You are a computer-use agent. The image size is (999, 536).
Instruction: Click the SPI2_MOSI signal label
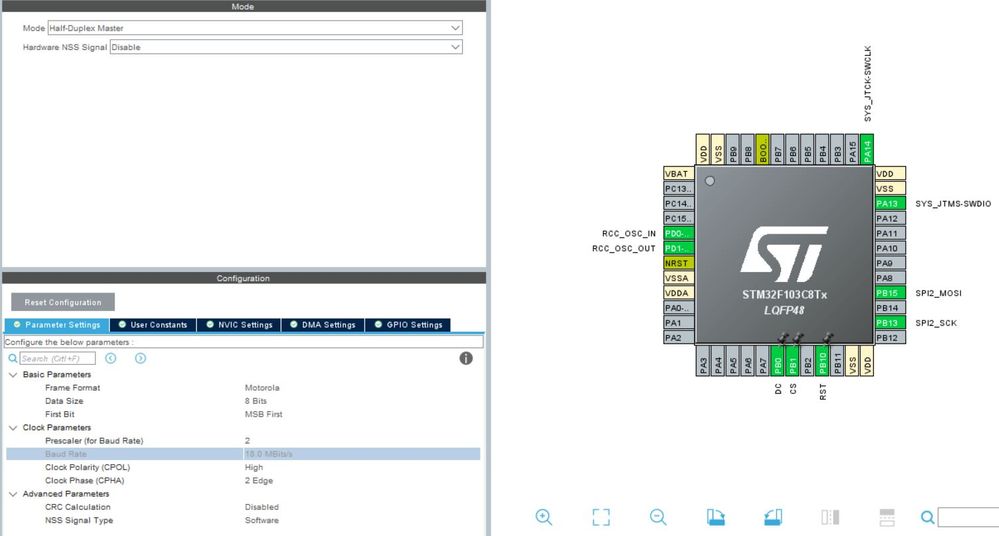click(938, 293)
